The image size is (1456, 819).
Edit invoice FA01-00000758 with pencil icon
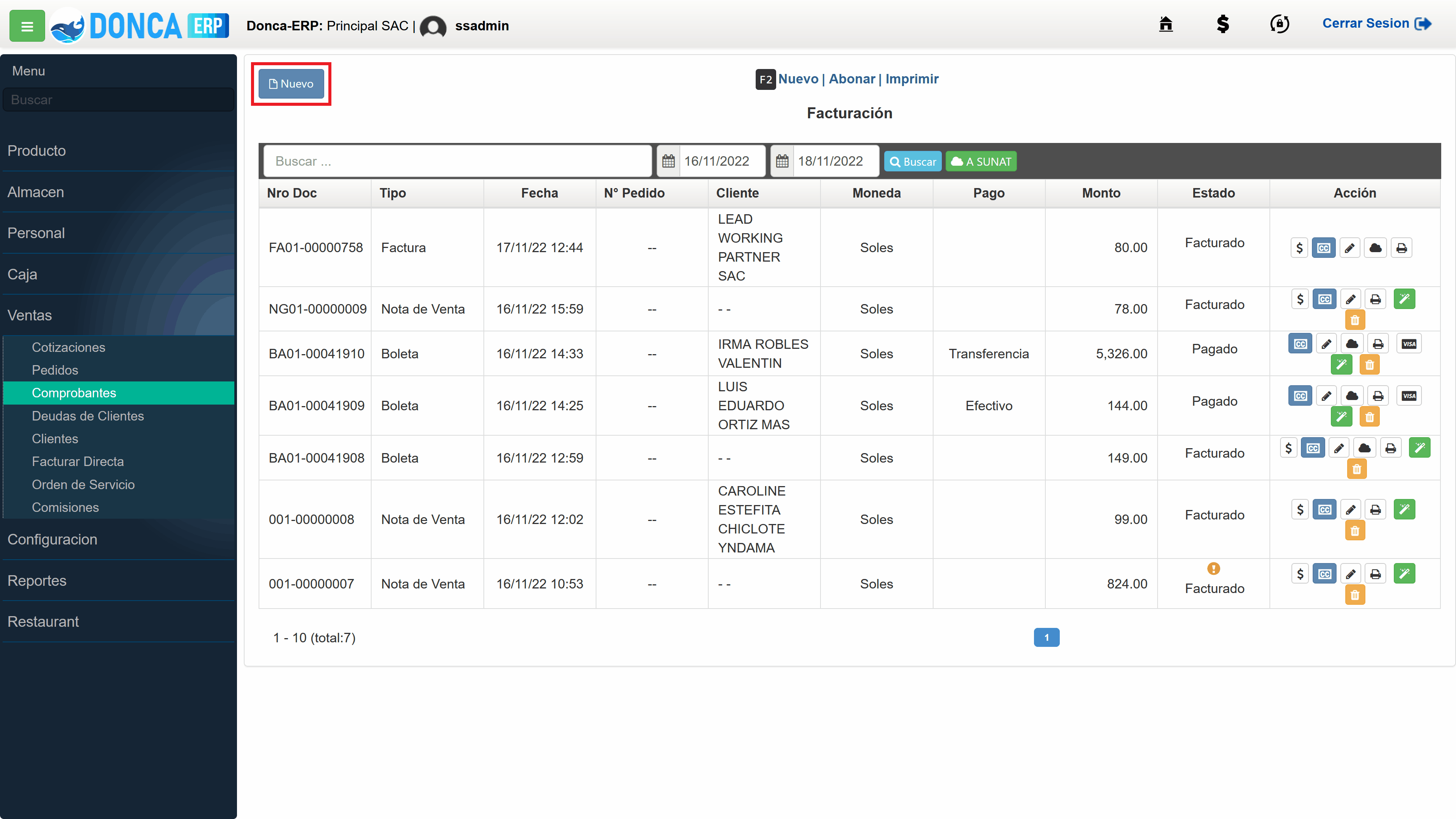click(x=1350, y=248)
